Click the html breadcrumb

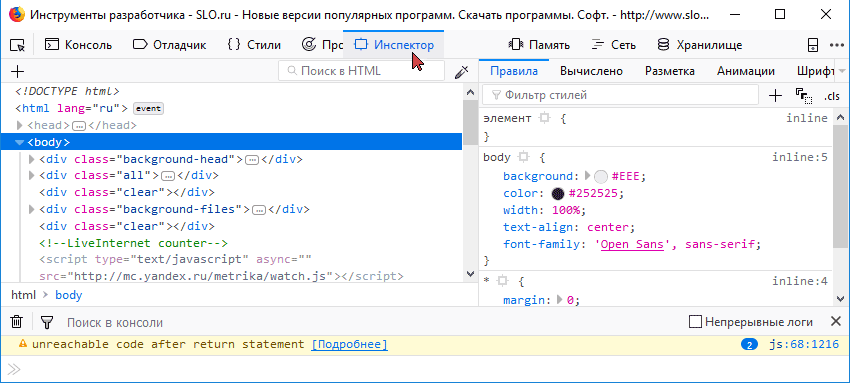(23, 295)
